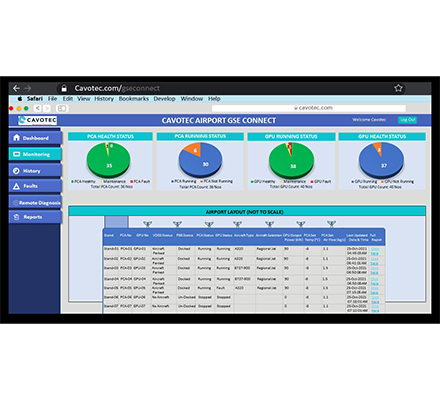Click the padlock icon beside the URL
This screenshot has height=400, width=440.
(x=64, y=88)
